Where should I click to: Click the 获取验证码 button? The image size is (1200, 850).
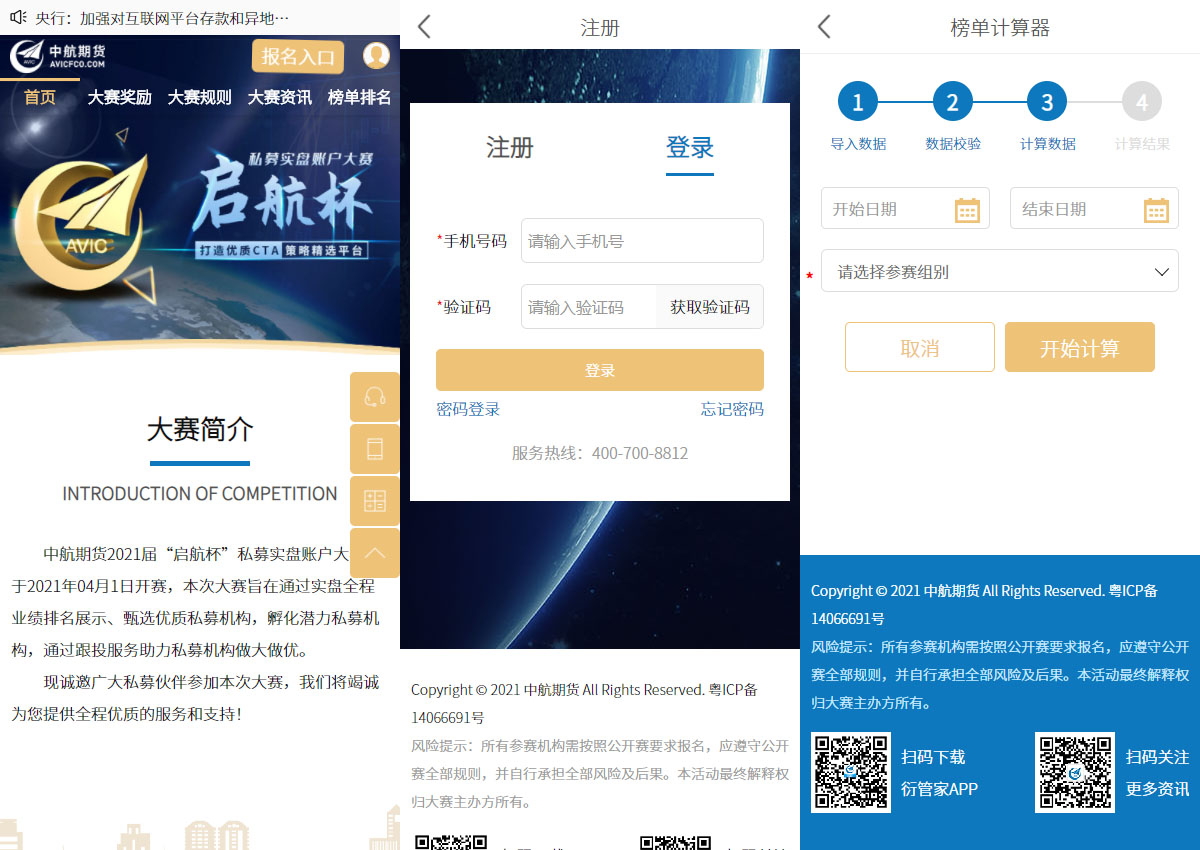[710, 307]
